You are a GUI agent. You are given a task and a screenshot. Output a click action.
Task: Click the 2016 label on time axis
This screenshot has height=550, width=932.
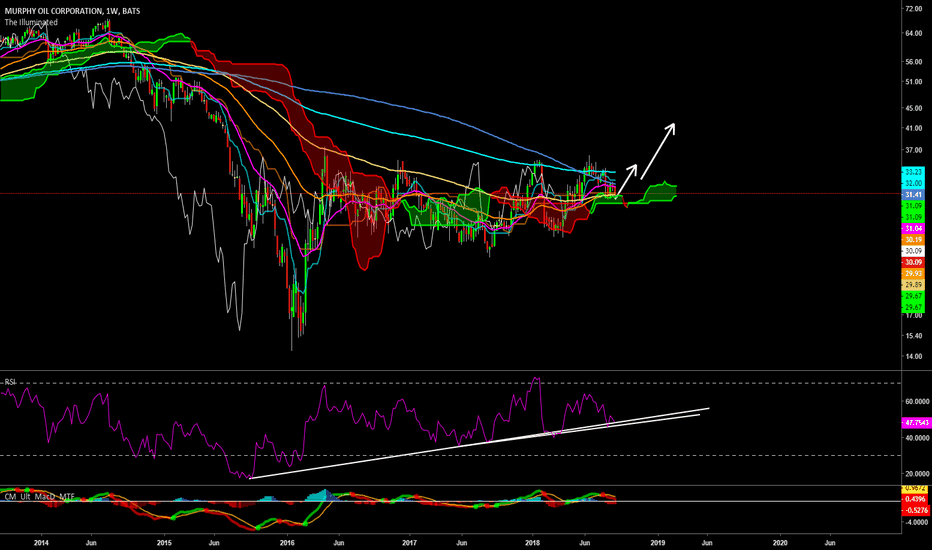point(287,543)
